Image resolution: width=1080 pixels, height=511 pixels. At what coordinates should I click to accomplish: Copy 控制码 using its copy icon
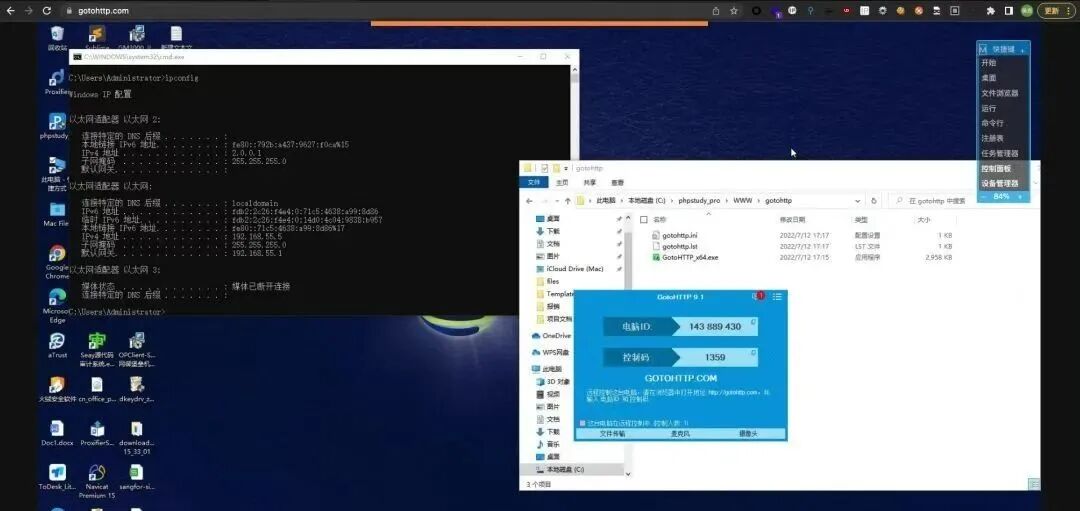point(754,352)
